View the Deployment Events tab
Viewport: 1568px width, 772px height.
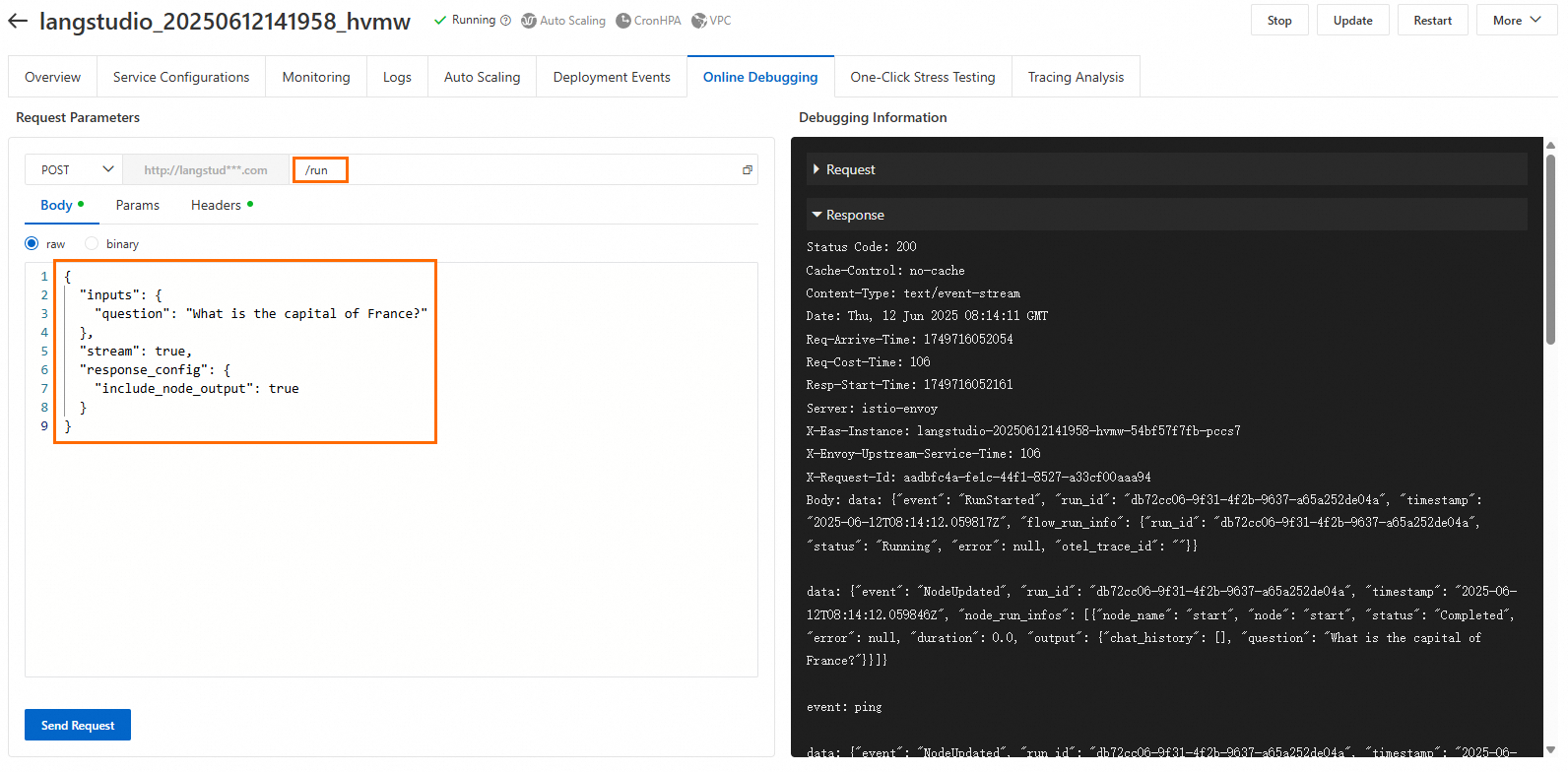(x=612, y=77)
